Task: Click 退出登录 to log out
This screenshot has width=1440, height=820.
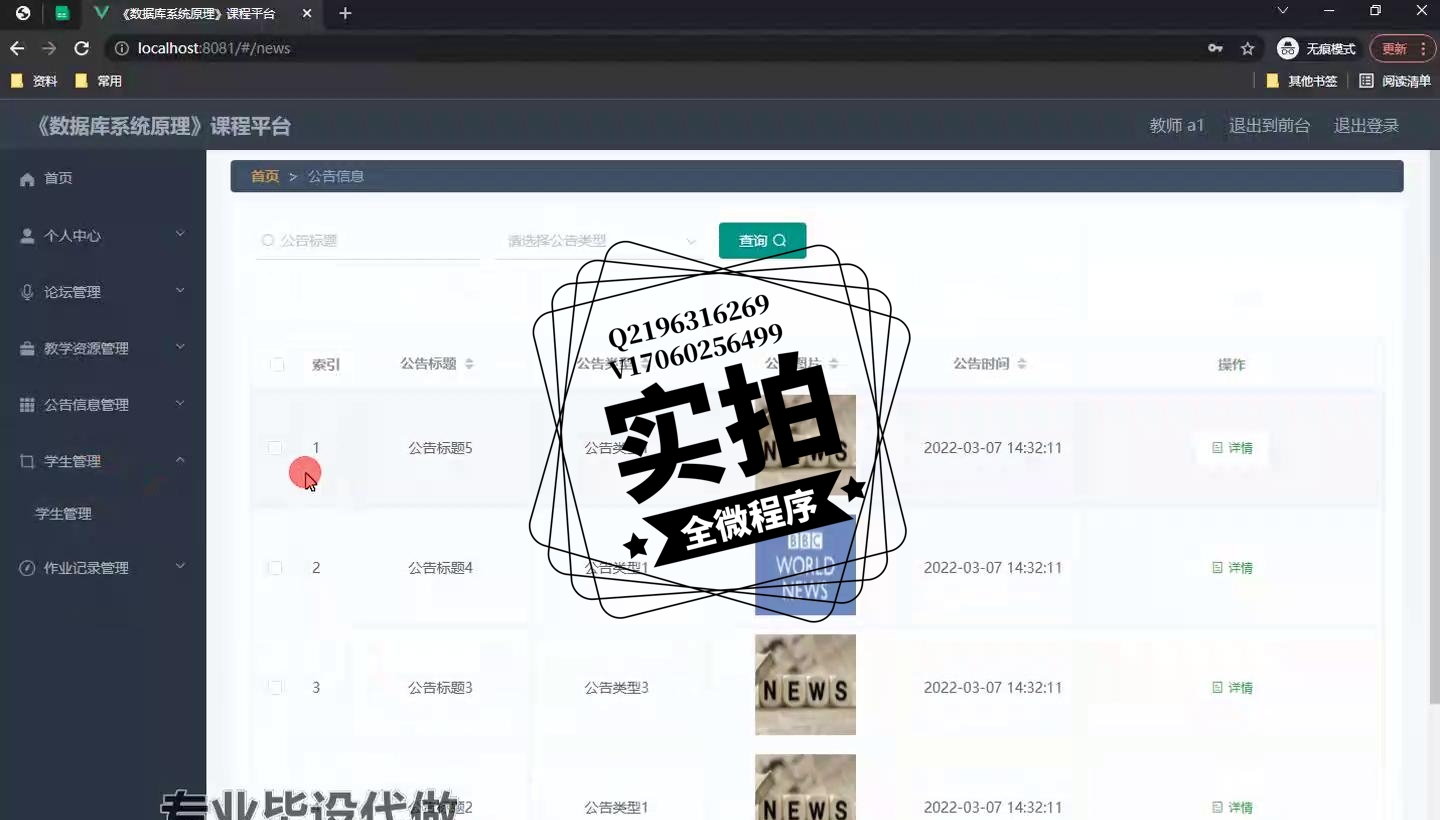Action: click(1366, 126)
